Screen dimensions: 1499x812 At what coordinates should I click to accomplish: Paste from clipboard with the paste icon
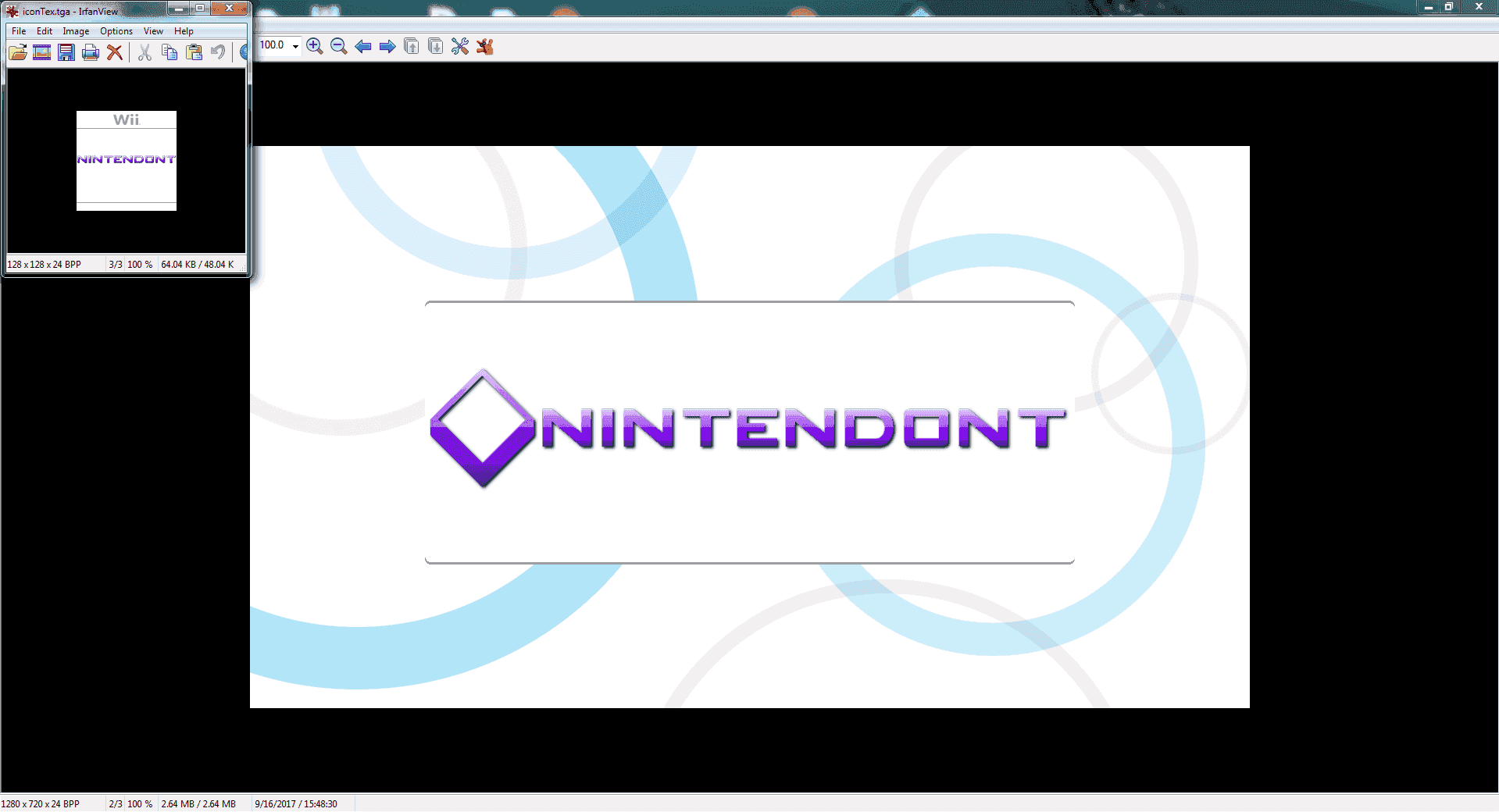click(x=195, y=52)
